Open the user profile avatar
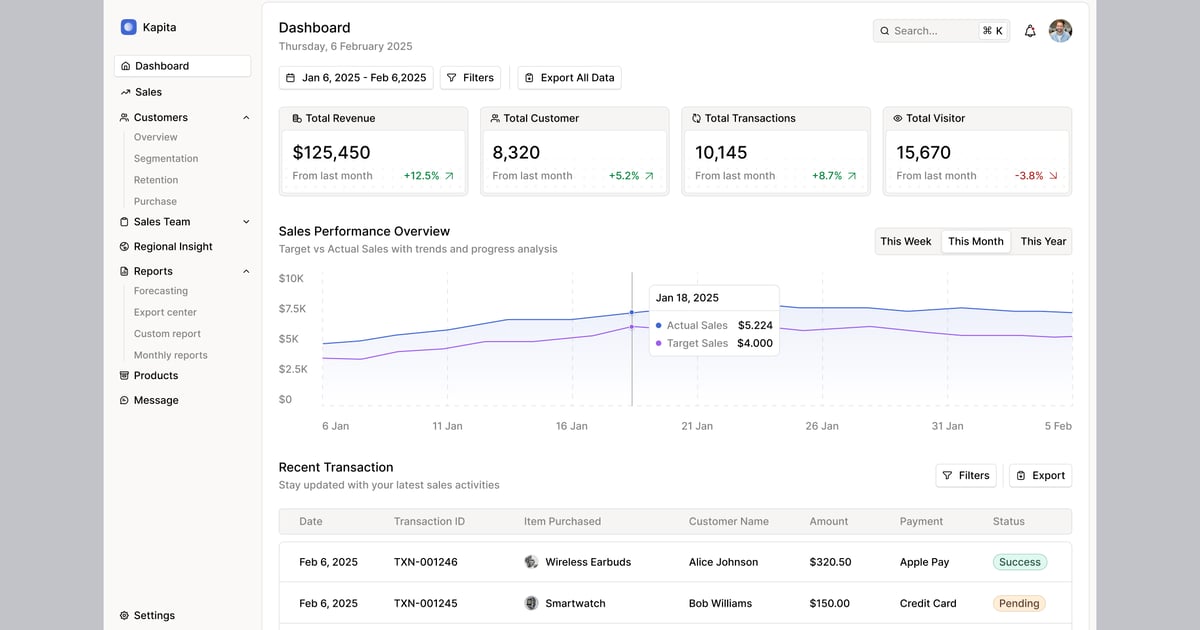The image size is (1200, 630). pos(1060,31)
